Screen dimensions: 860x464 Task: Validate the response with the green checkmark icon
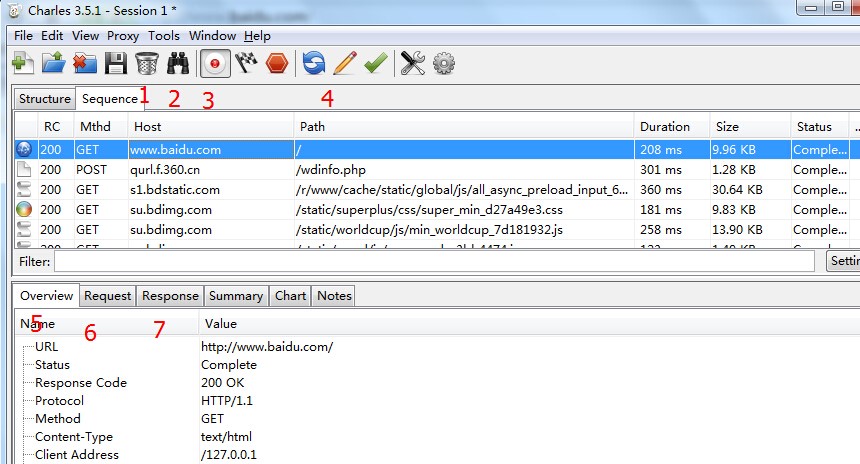(376, 63)
